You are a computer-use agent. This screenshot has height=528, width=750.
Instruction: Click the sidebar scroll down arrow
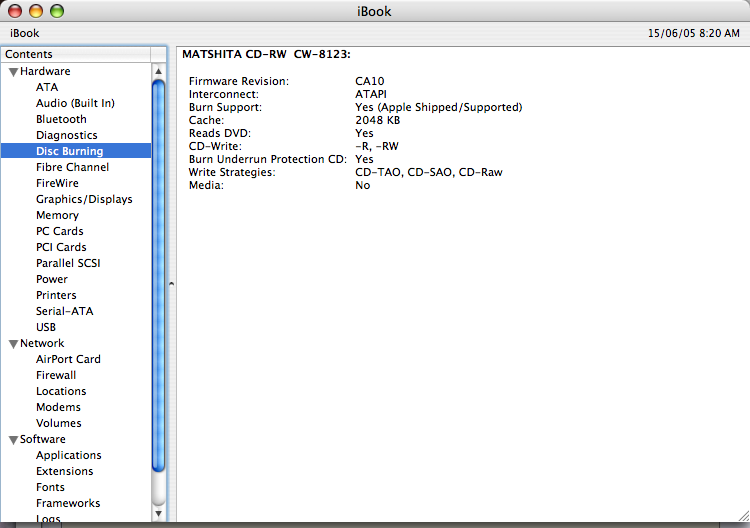(x=158, y=514)
